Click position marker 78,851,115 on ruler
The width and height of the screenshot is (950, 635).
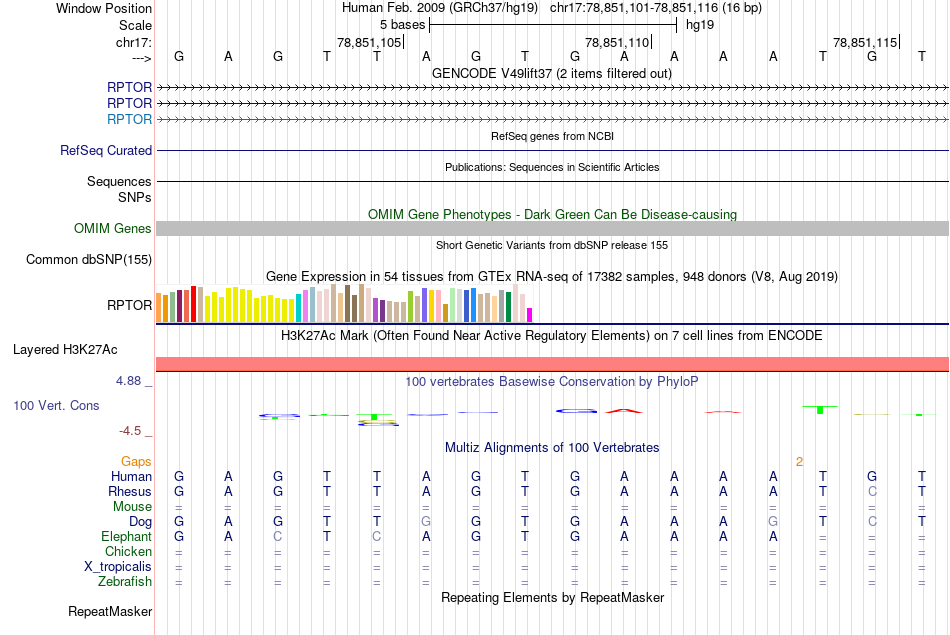[x=865, y=42]
